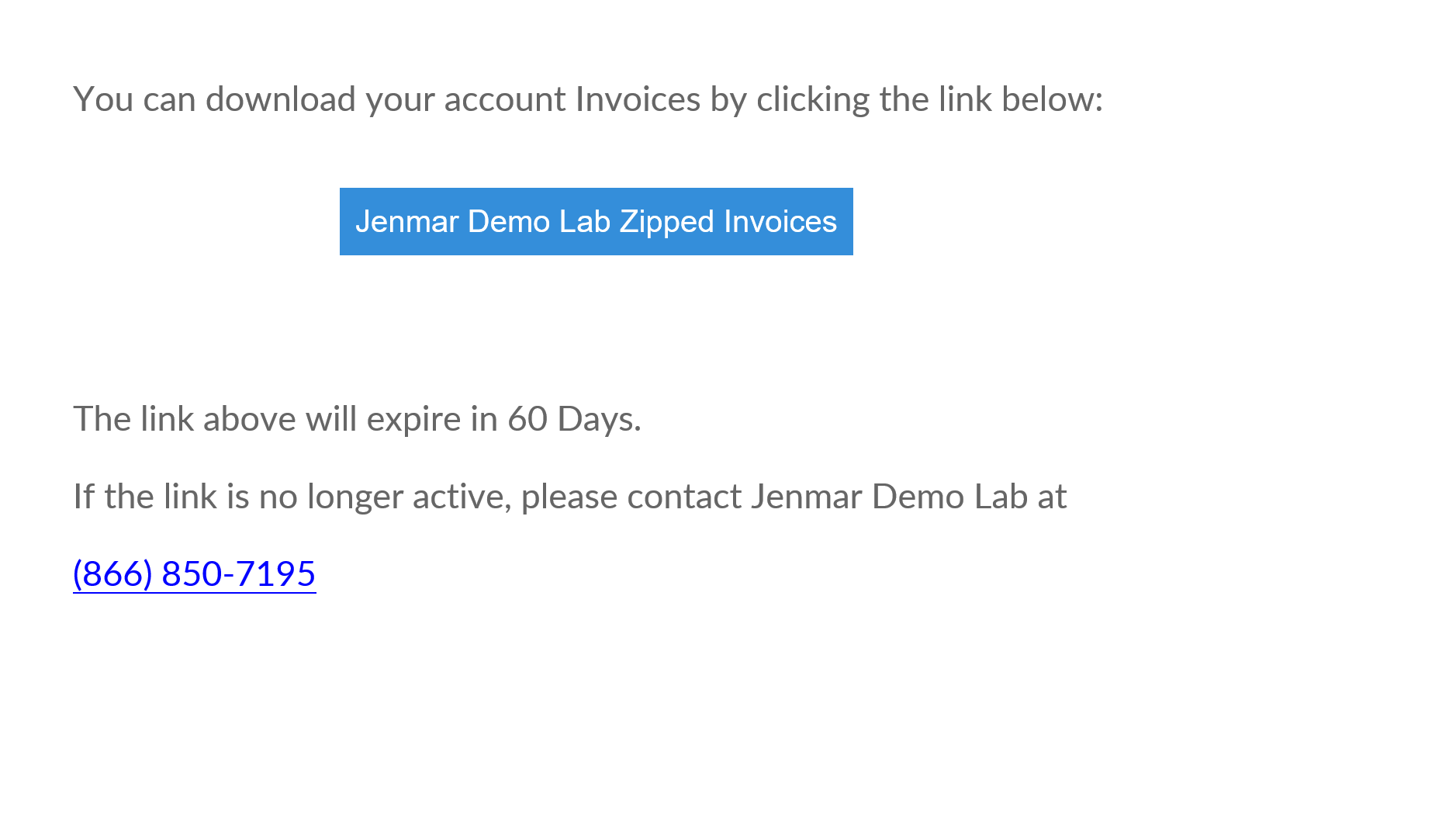
Task: Click "clicking the link below:" text
Action: point(930,99)
